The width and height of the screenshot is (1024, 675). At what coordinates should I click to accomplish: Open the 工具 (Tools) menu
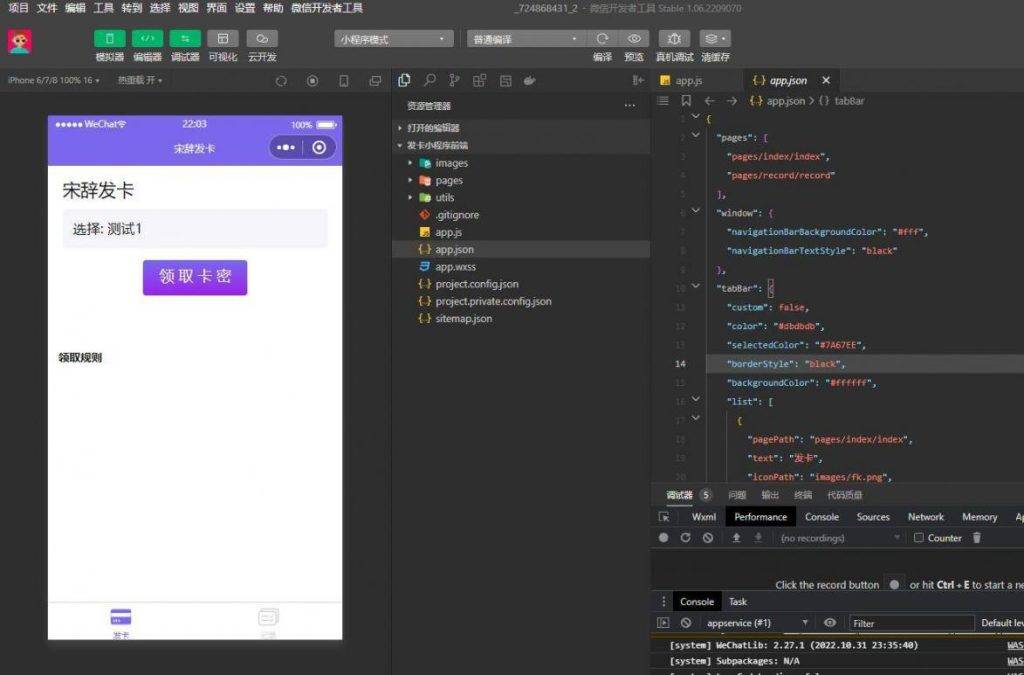(x=103, y=7)
